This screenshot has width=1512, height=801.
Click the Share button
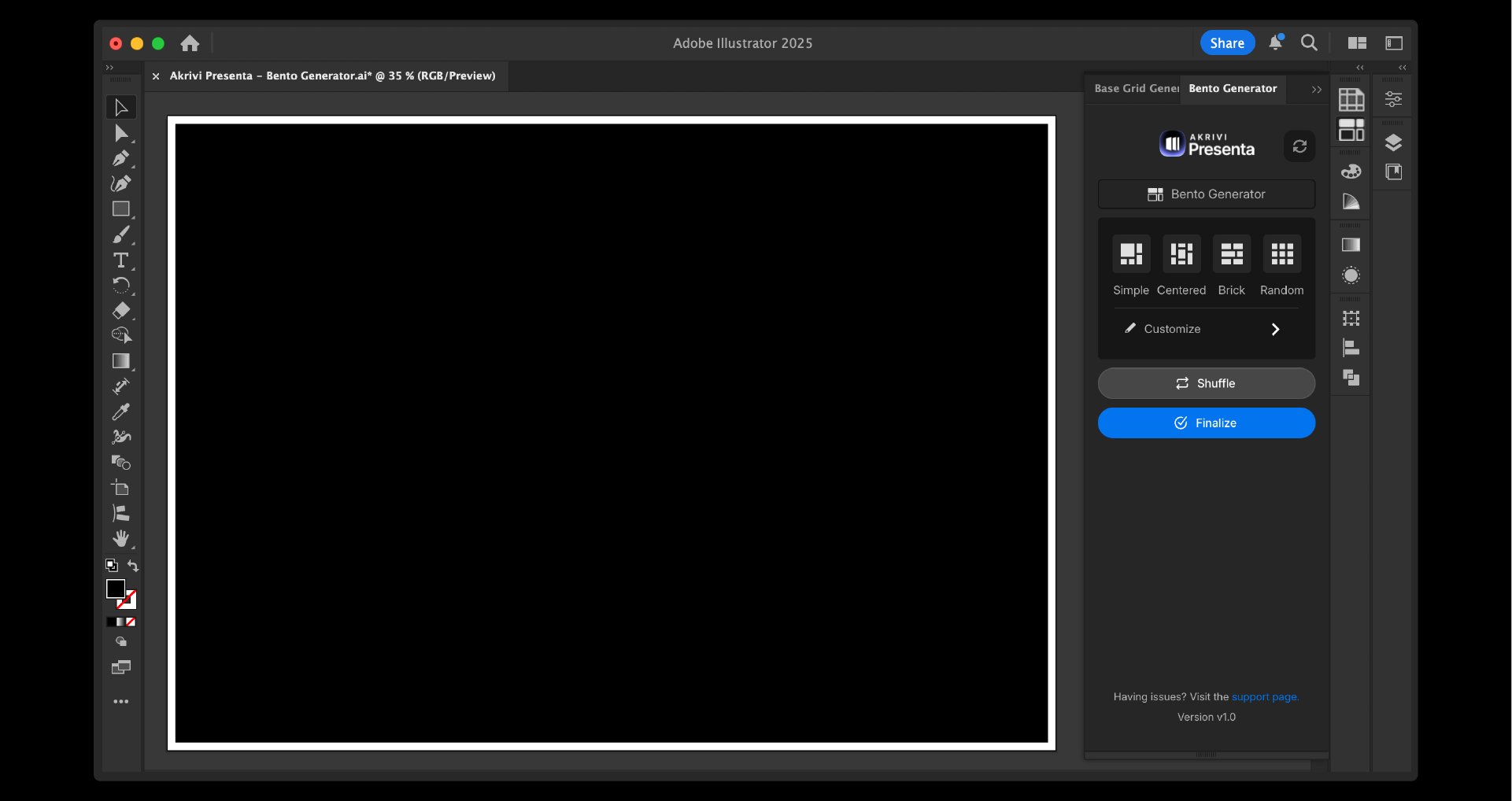pyautogui.click(x=1227, y=43)
